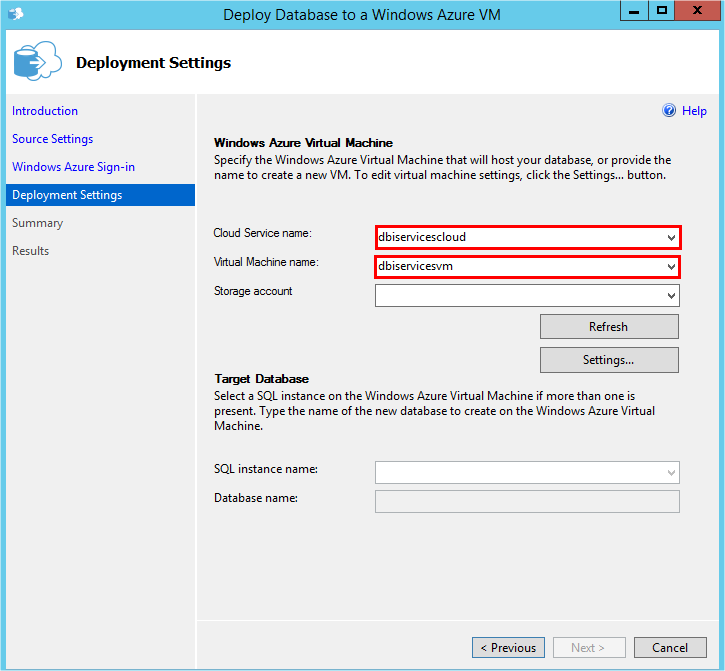Cancel the deployment wizard
Viewport: 725px width, 671px height.
(x=670, y=647)
